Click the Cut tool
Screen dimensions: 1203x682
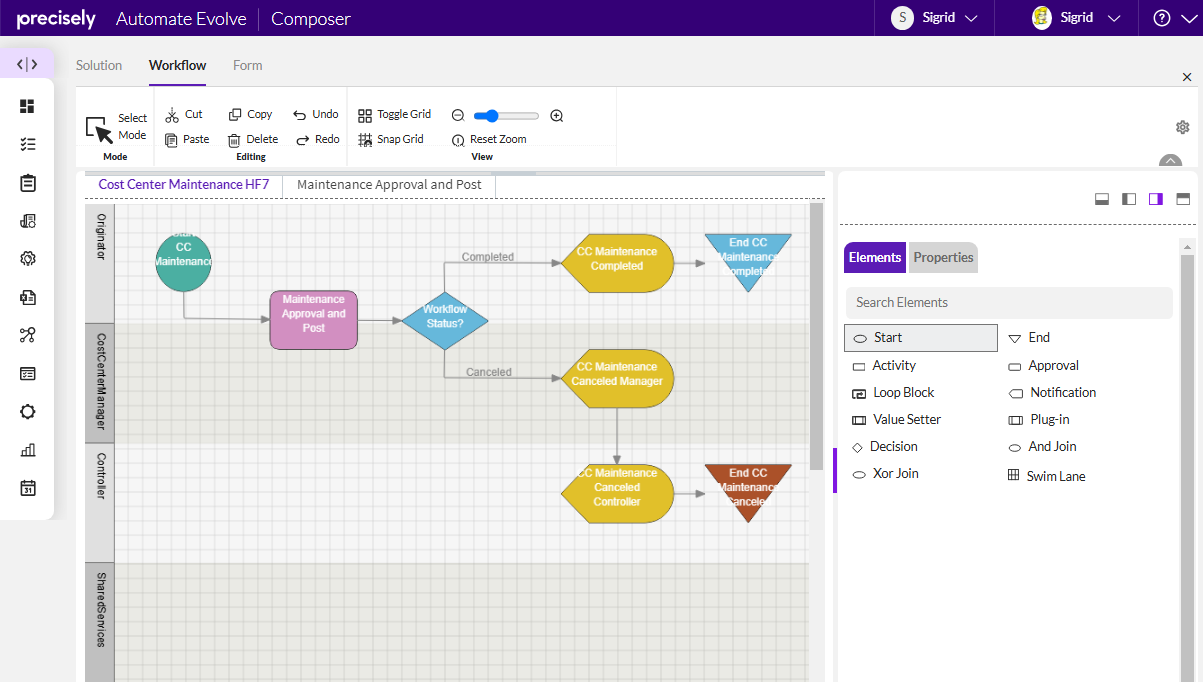click(184, 114)
